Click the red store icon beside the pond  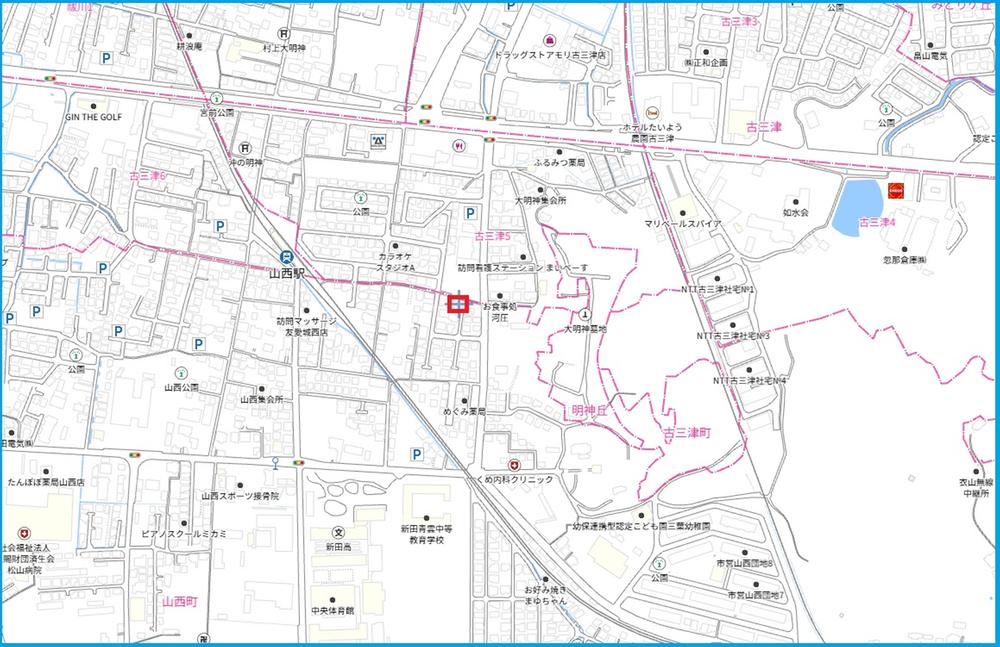tap(895, 190)
